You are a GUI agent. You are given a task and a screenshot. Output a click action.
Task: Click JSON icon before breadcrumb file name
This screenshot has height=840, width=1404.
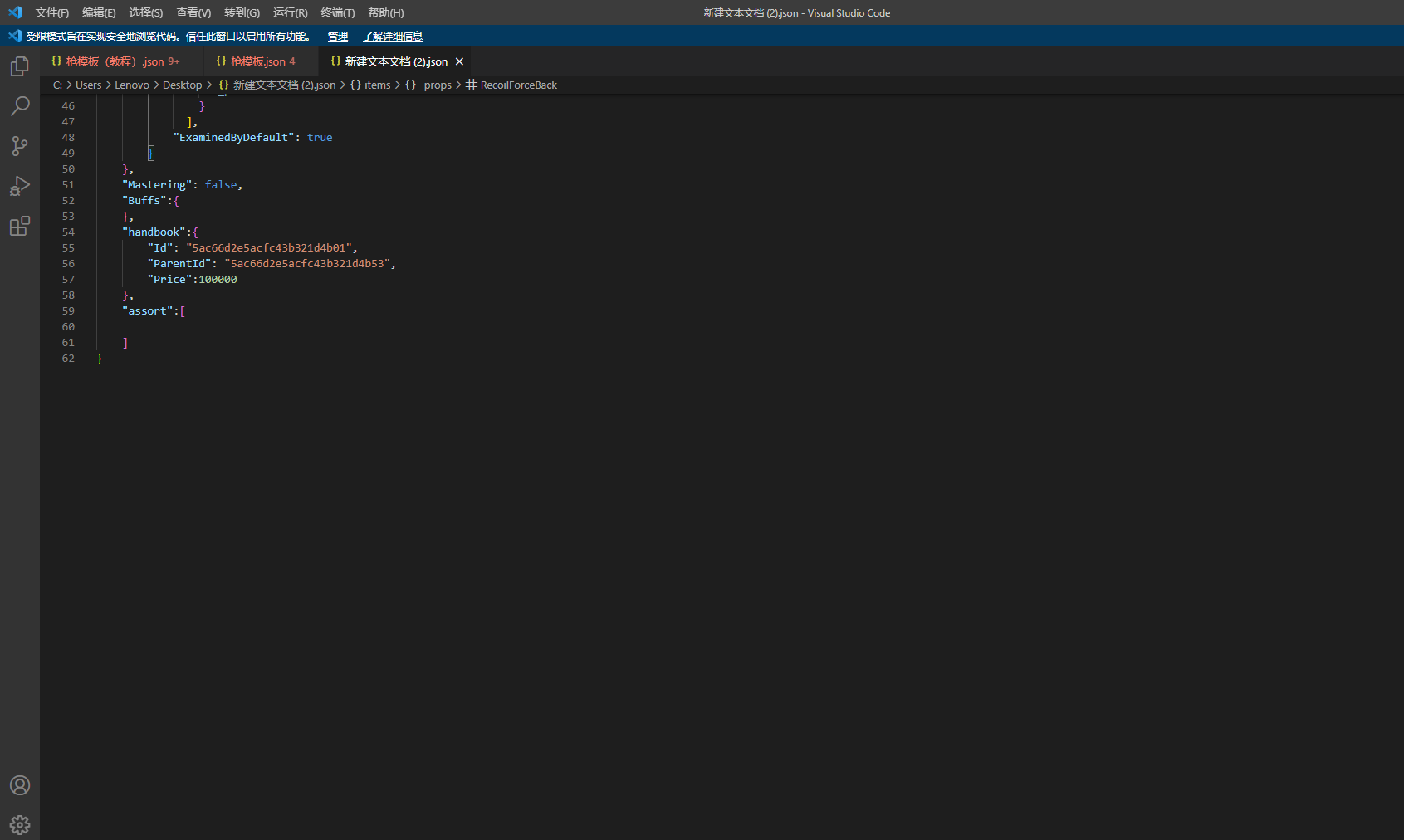tap(223, 85)
